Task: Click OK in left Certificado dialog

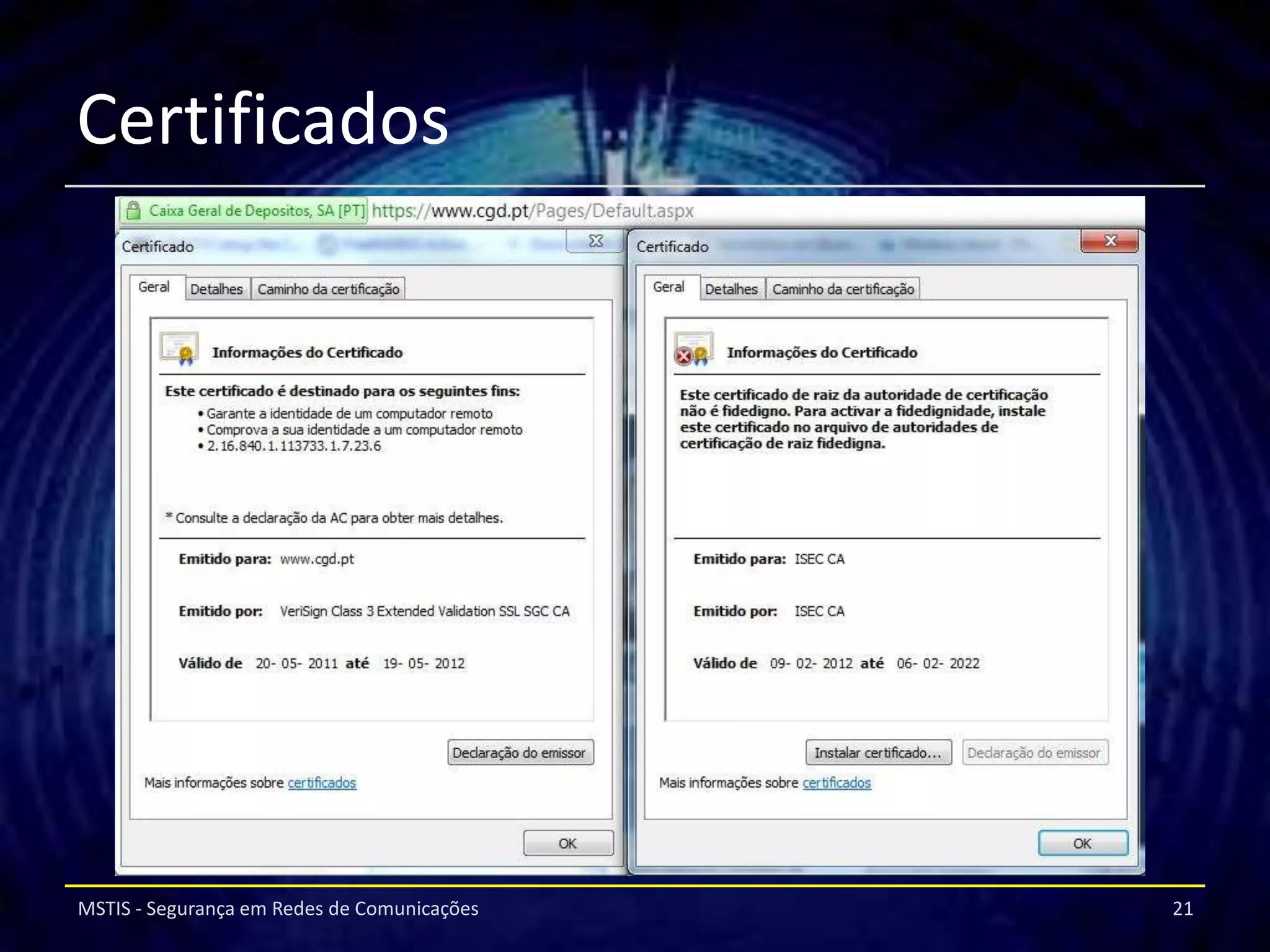Action: 568,844
